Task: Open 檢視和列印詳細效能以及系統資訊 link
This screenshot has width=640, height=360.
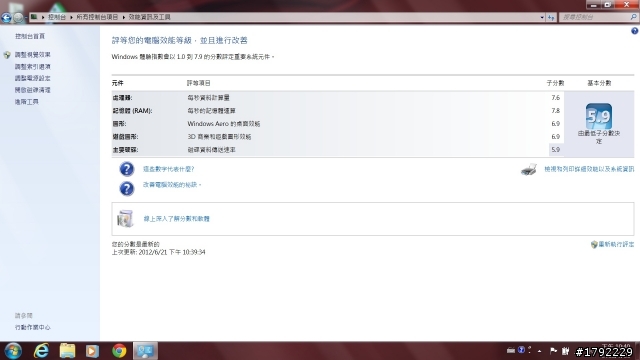Action: [x=589, y=169]
